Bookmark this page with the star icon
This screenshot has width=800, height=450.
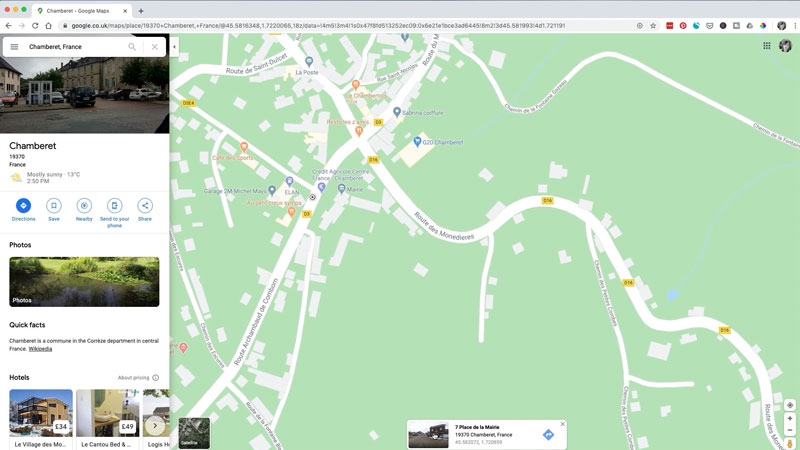coord(653,25)
